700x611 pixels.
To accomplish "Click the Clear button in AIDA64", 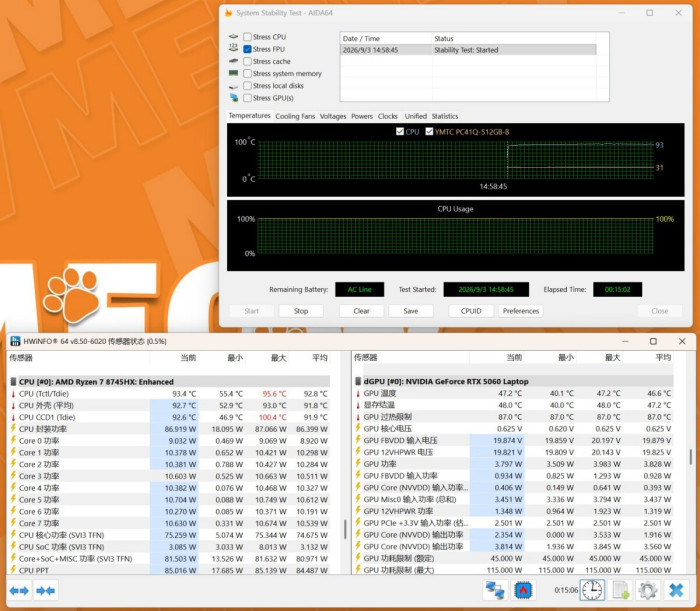I will 361,311.
